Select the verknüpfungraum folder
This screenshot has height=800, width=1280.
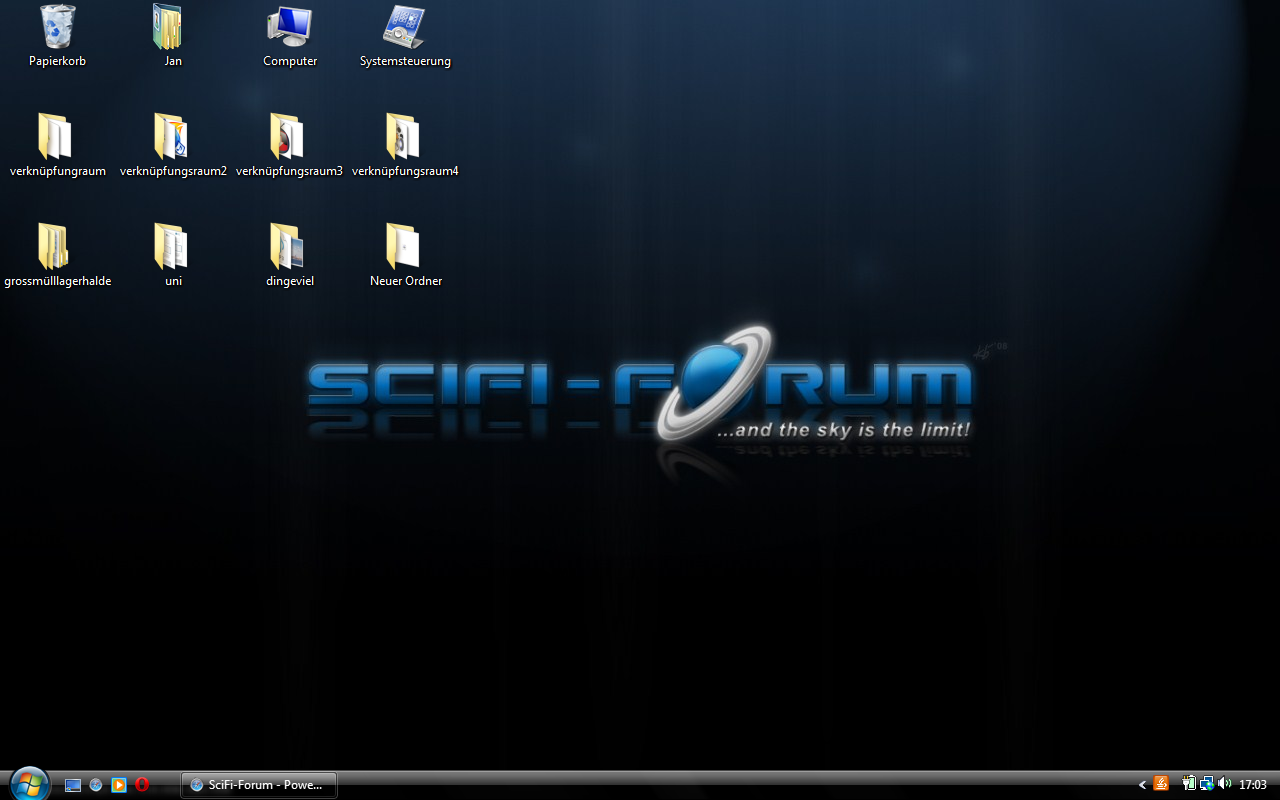click(x=57, y=137)
